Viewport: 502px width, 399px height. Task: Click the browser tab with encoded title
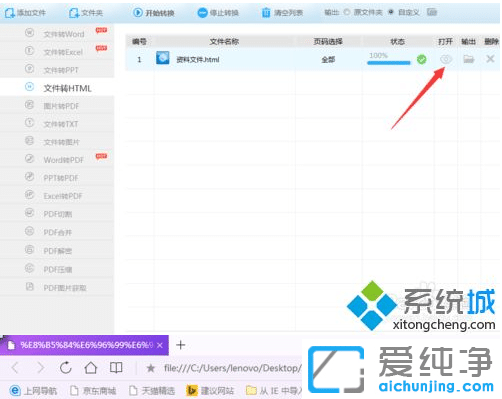(x=84, y=345)
